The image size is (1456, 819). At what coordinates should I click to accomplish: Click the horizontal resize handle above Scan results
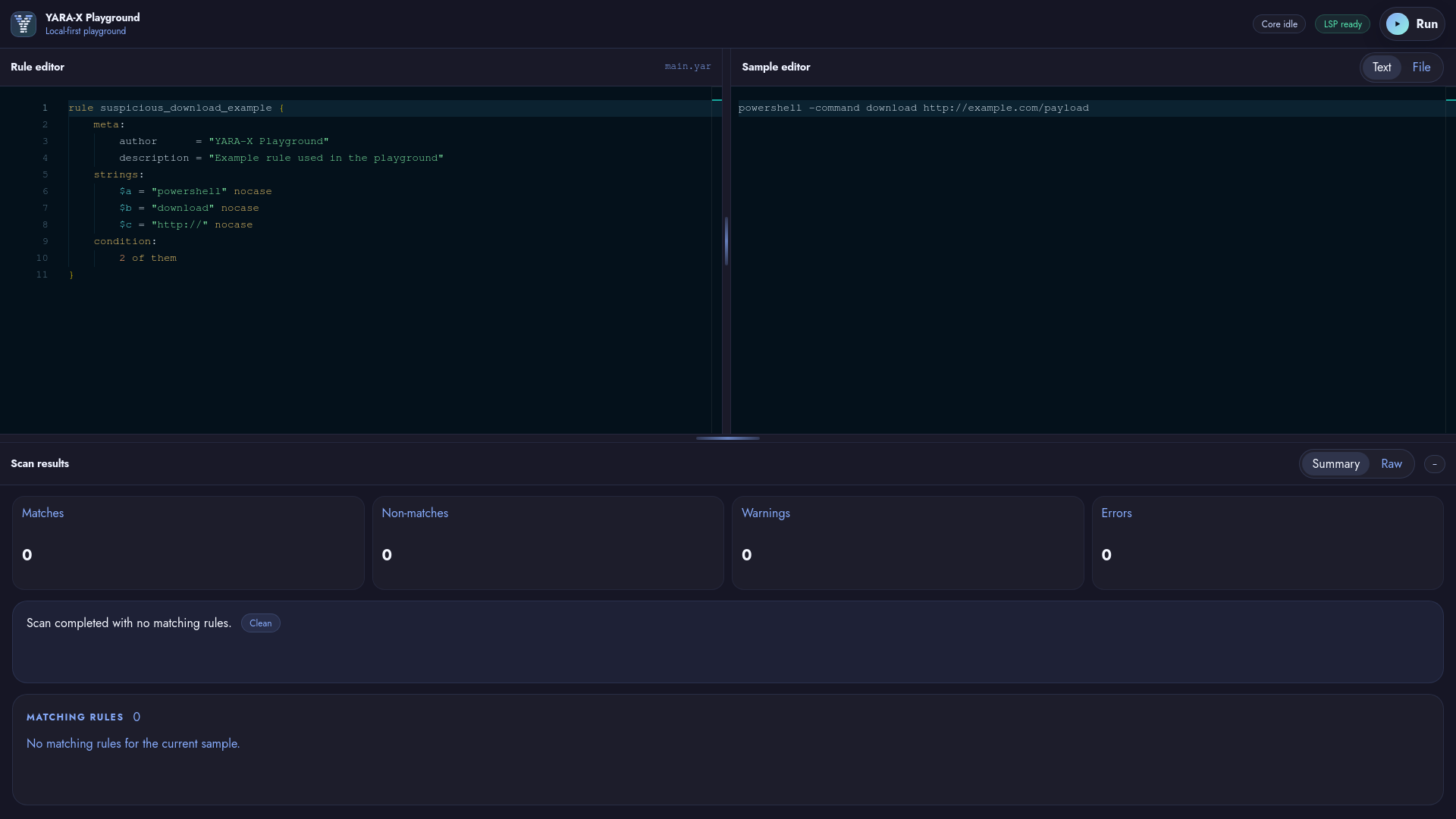click(727, 438)
